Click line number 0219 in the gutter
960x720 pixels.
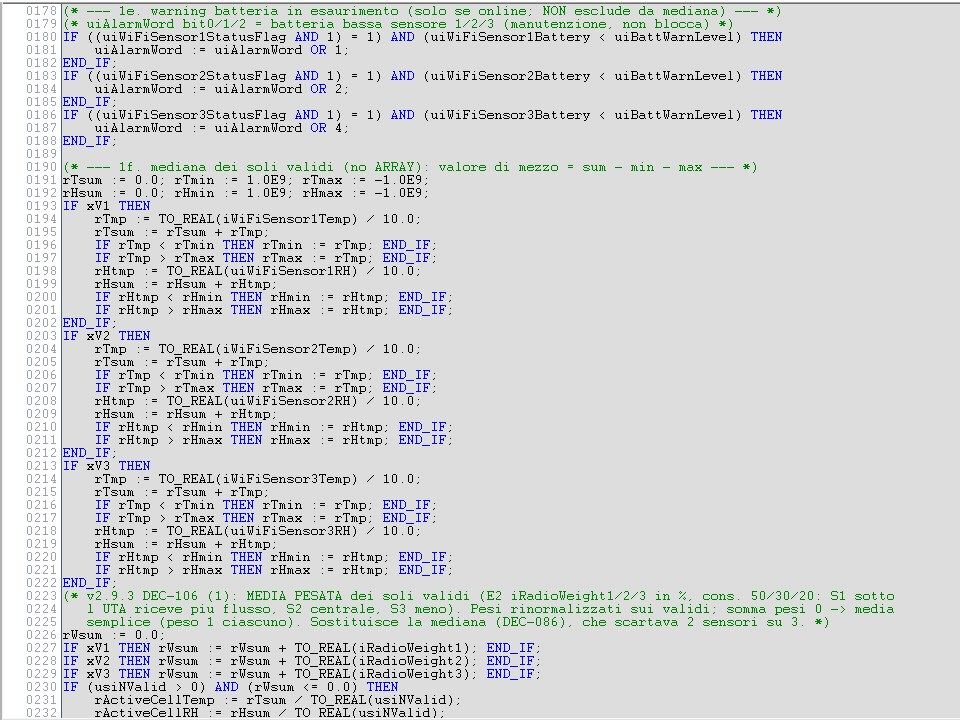(42, 544)
